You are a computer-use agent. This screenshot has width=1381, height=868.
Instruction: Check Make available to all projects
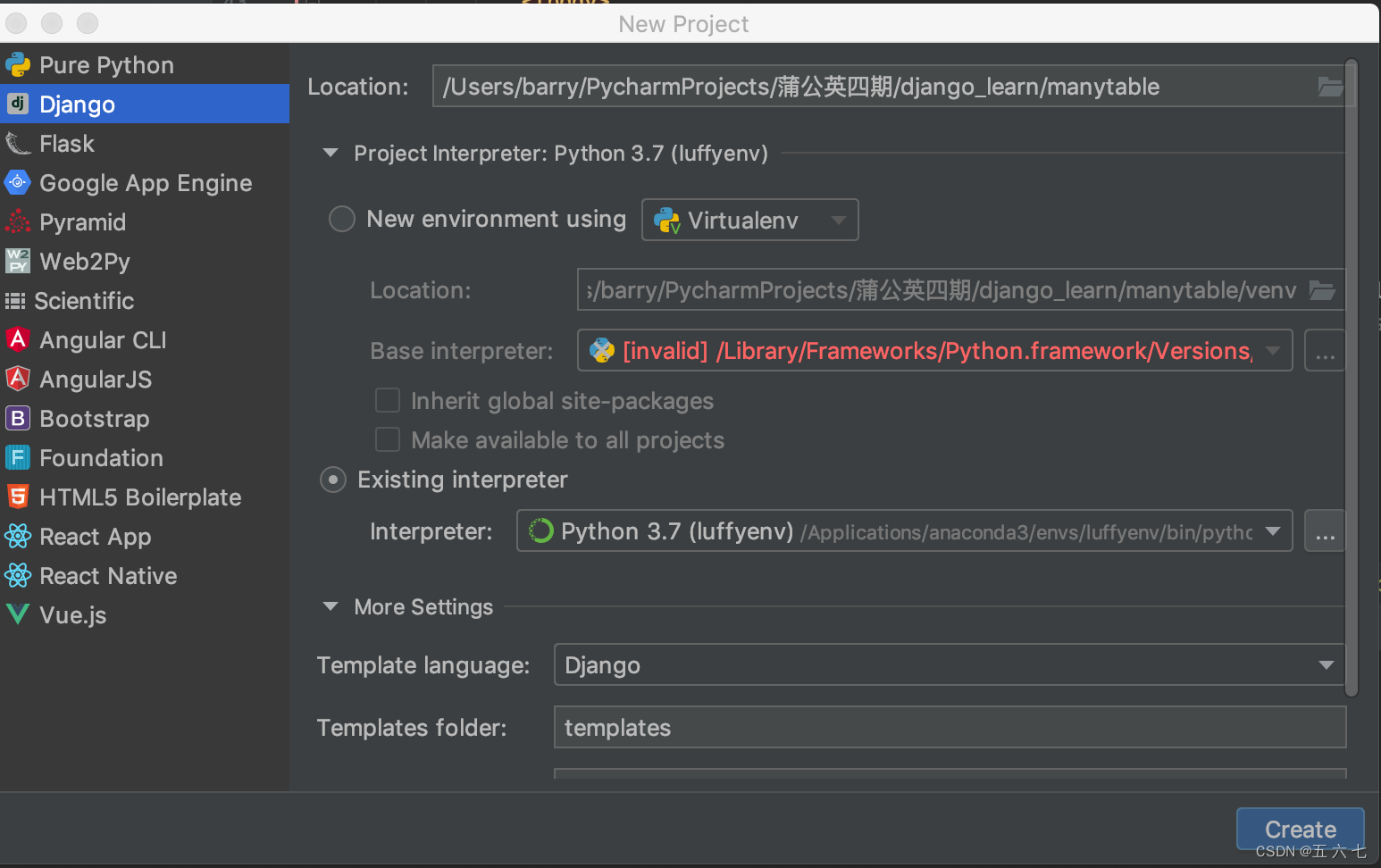[x=388, y=439]
